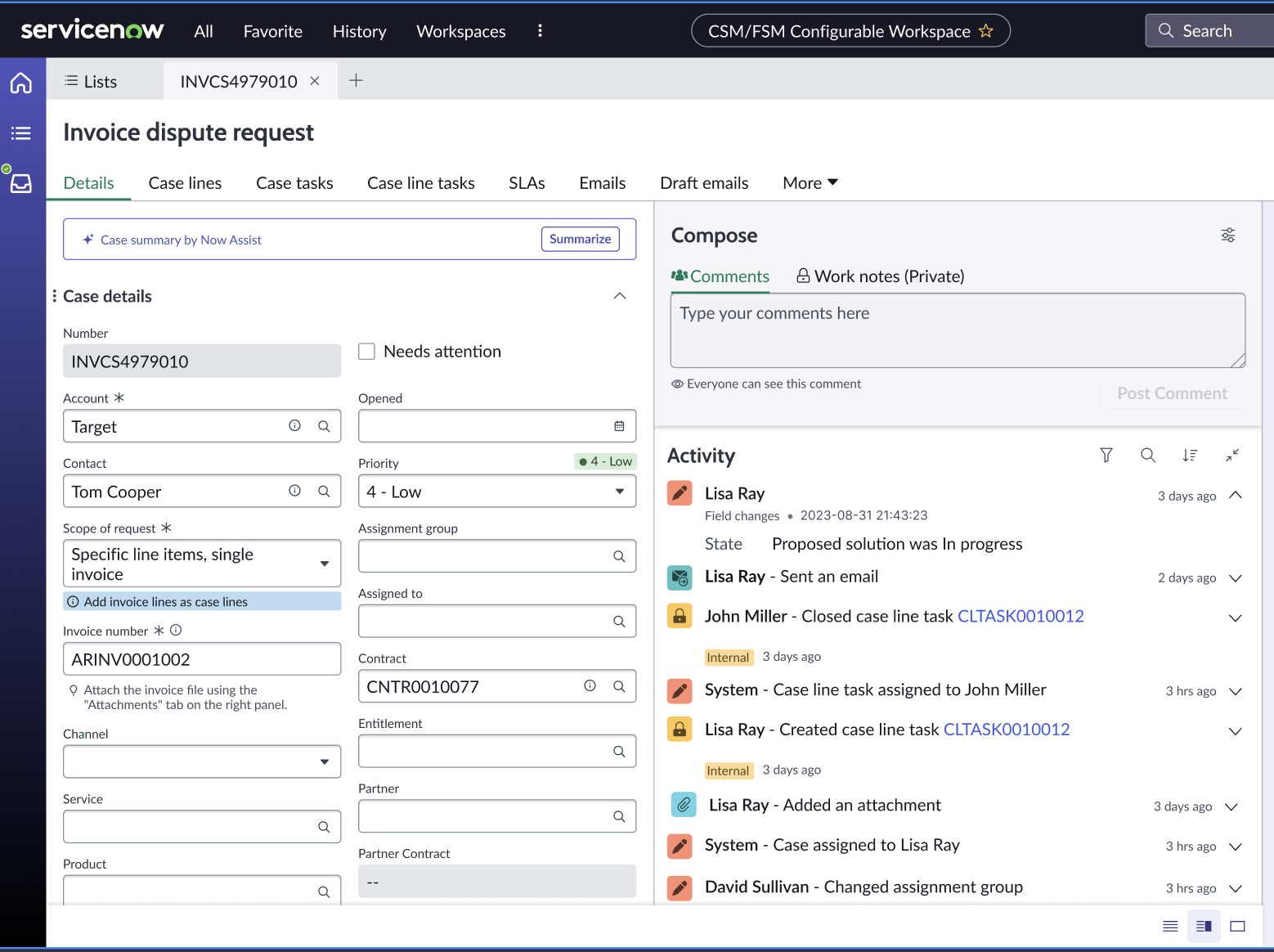Image resolution: width=1274 pixels, height=952 pixels.
Task: Switch to the Emails tab
Action: pyautogui.click(x=603, y=183)
